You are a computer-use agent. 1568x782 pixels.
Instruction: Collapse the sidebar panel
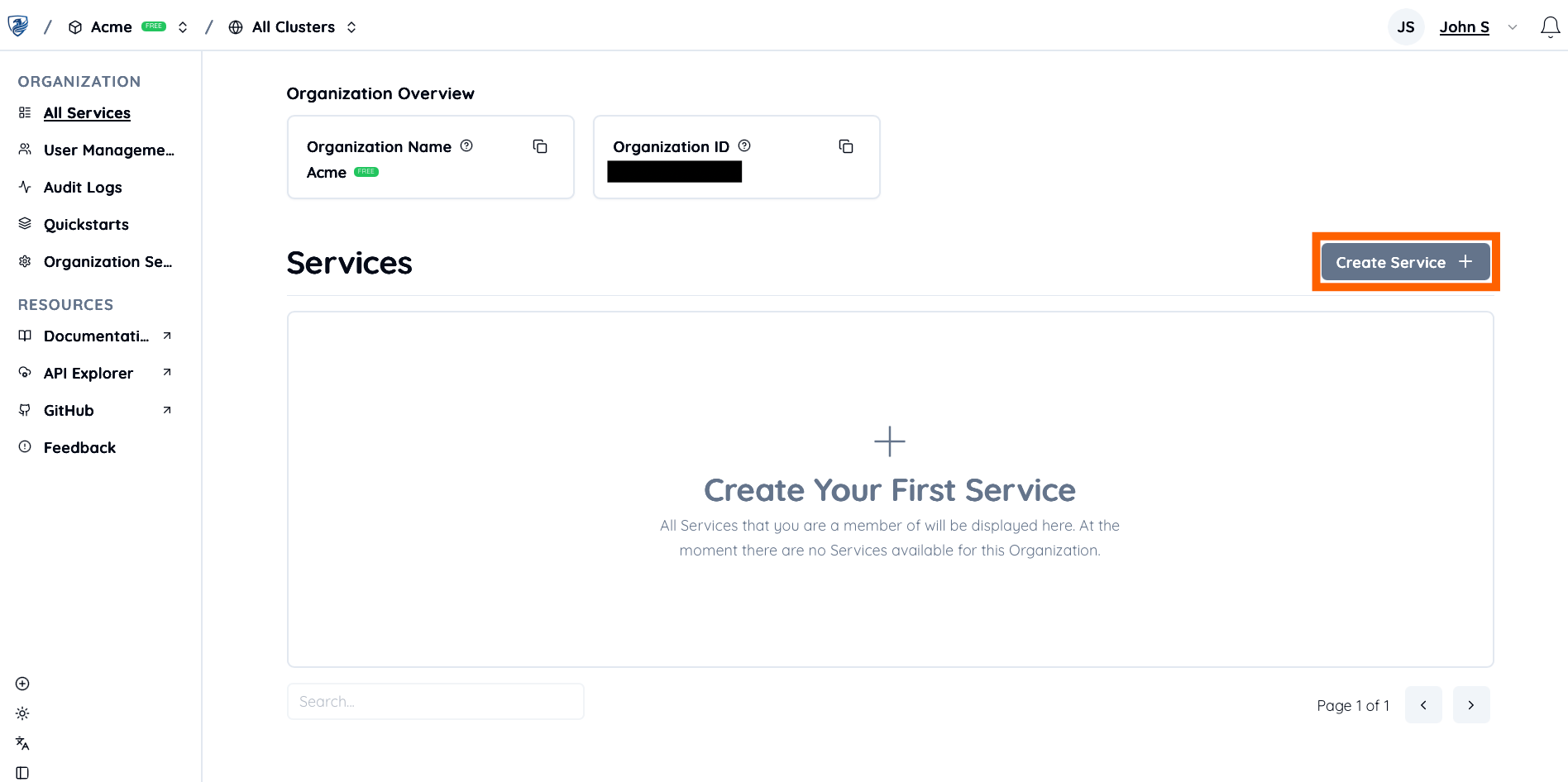[x=22, y=773]
